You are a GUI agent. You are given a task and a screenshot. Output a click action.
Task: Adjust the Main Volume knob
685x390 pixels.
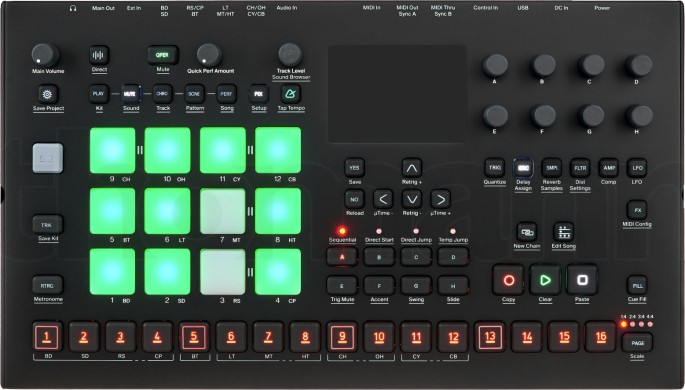click(x=45, y=55)
